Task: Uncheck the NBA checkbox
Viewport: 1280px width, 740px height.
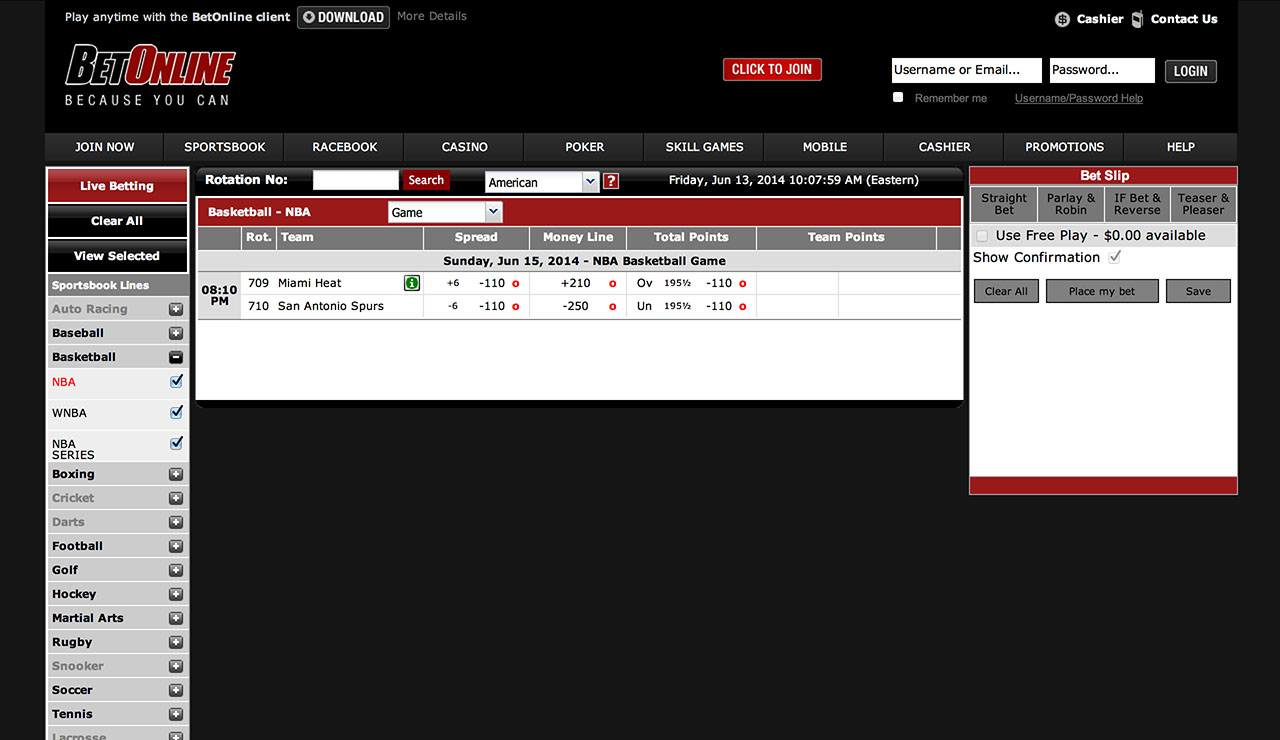Action: [177, 381]
